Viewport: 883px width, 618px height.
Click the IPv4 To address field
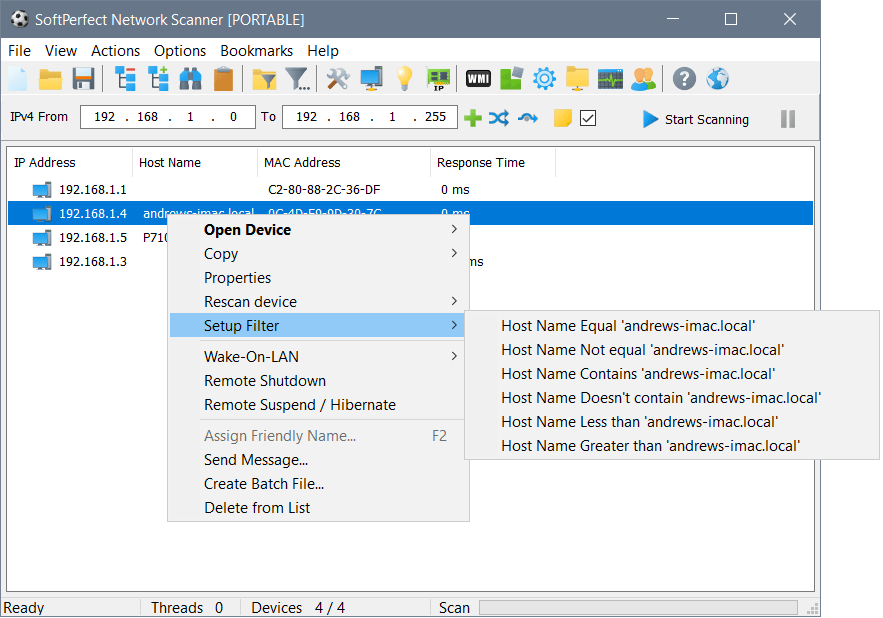tap(369, 117)
